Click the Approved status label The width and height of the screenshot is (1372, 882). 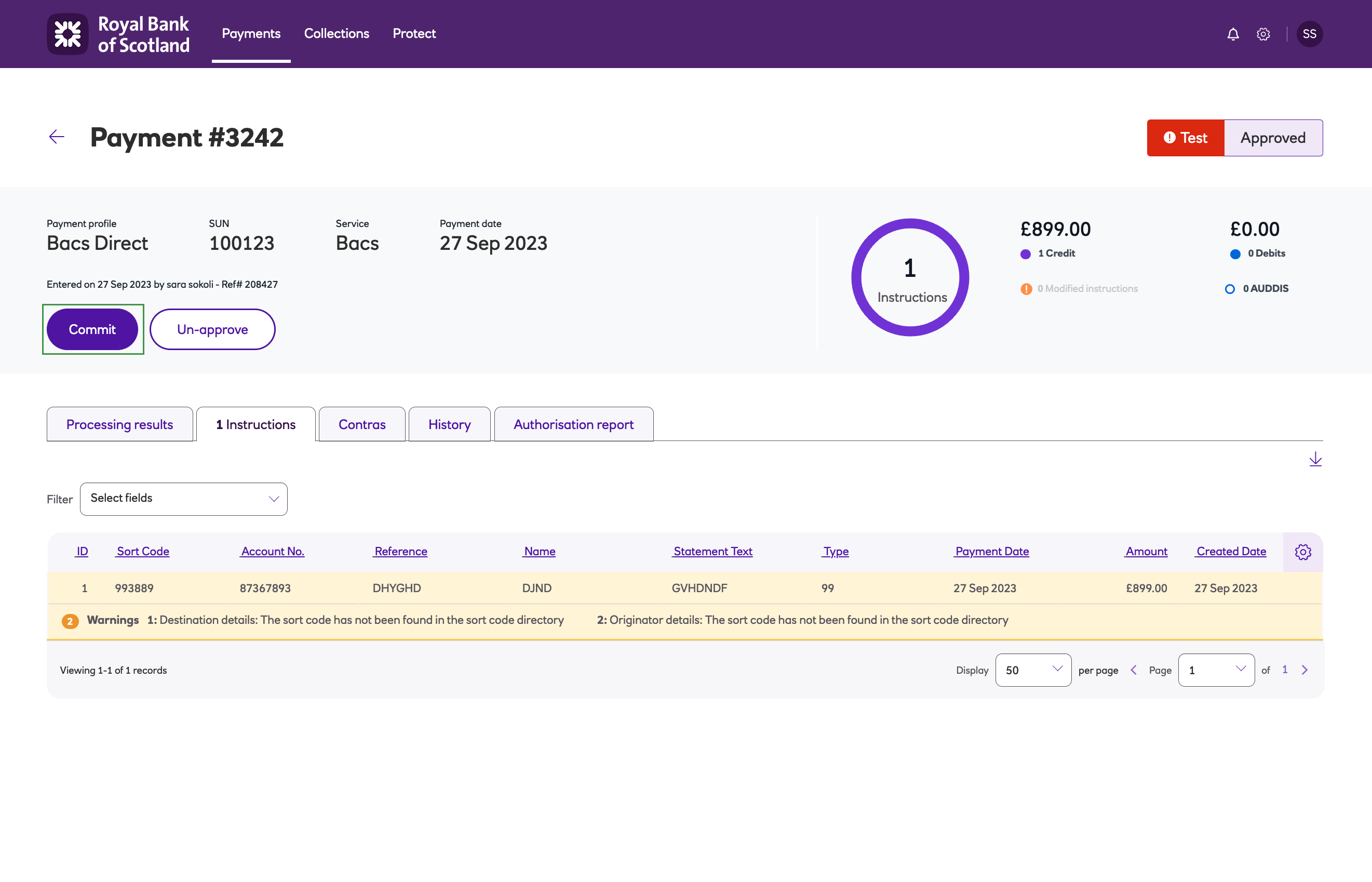[x=1273, y=138]
